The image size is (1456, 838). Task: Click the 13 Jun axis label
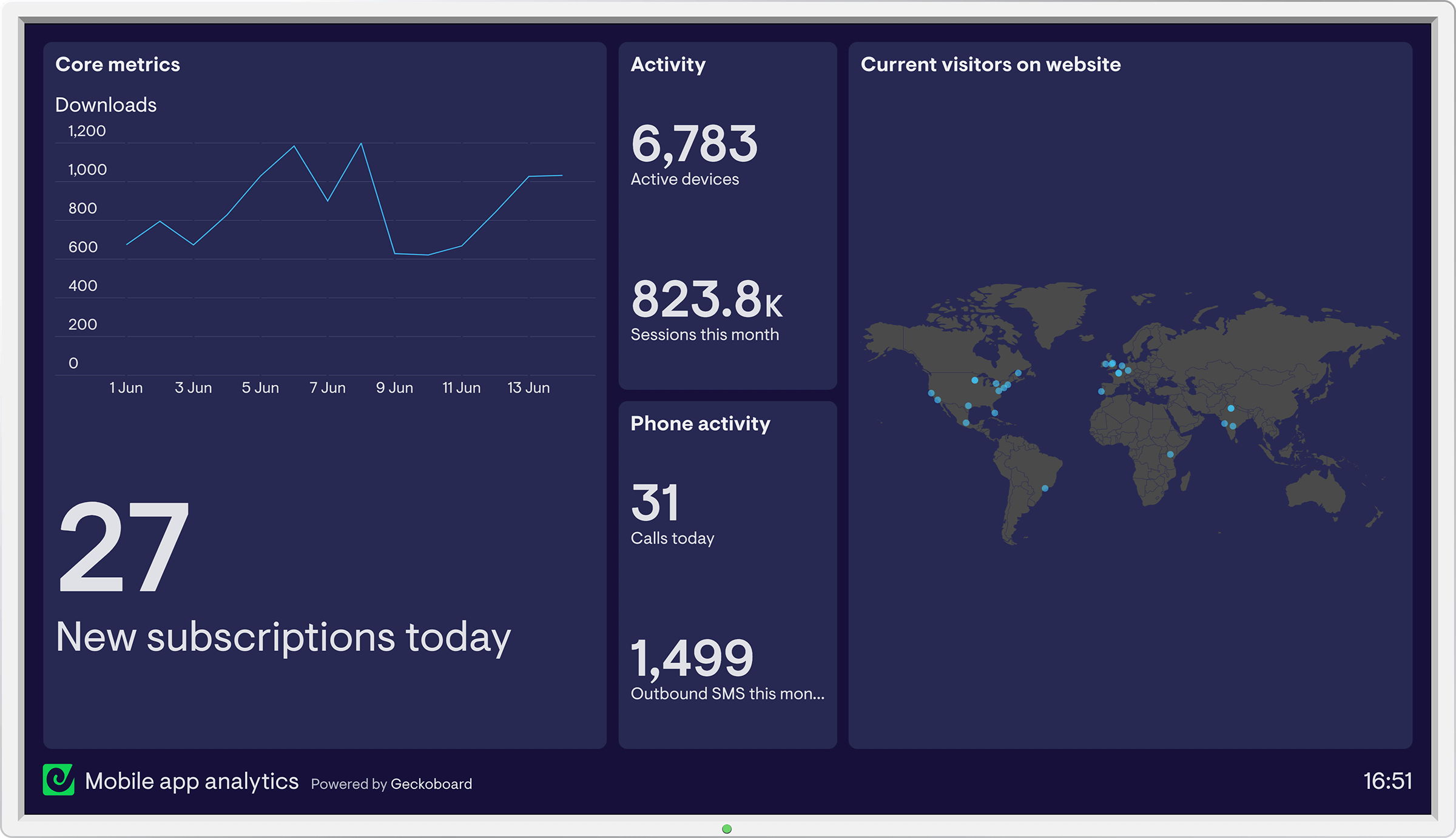[x=528, y=388]
